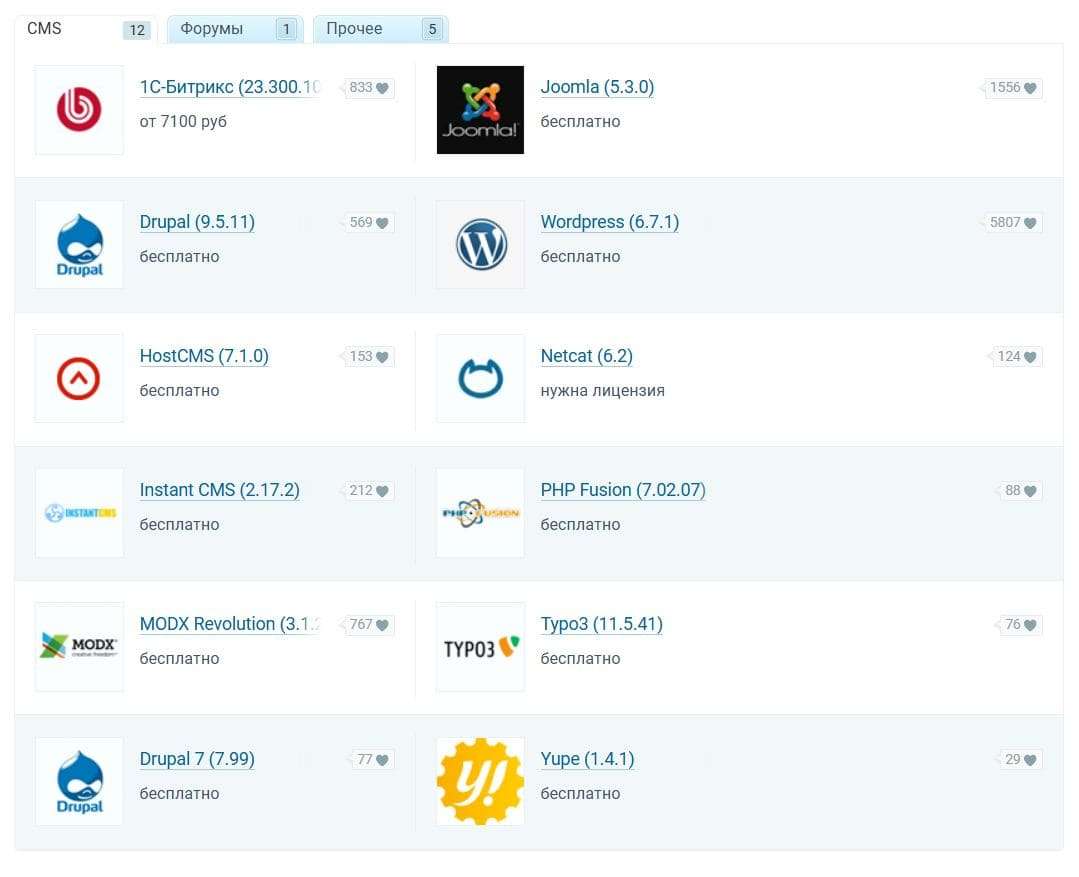Open the MODX Revolution link
This screenshot has height=877, width=1079.
coord(230,624)
